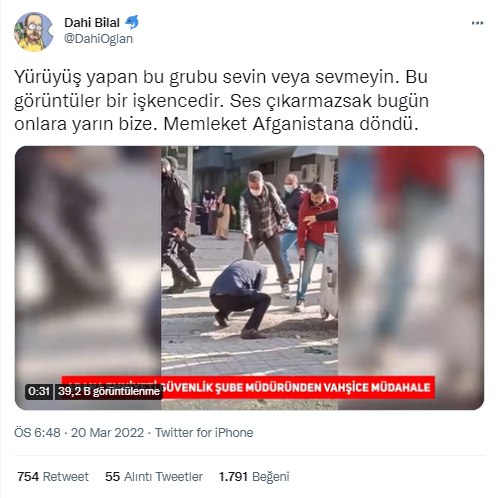Image resolution: width=497 pixels, height=498 pixels.
Task: Click the blurred left side of video
Action: click(x=88, y=267)
